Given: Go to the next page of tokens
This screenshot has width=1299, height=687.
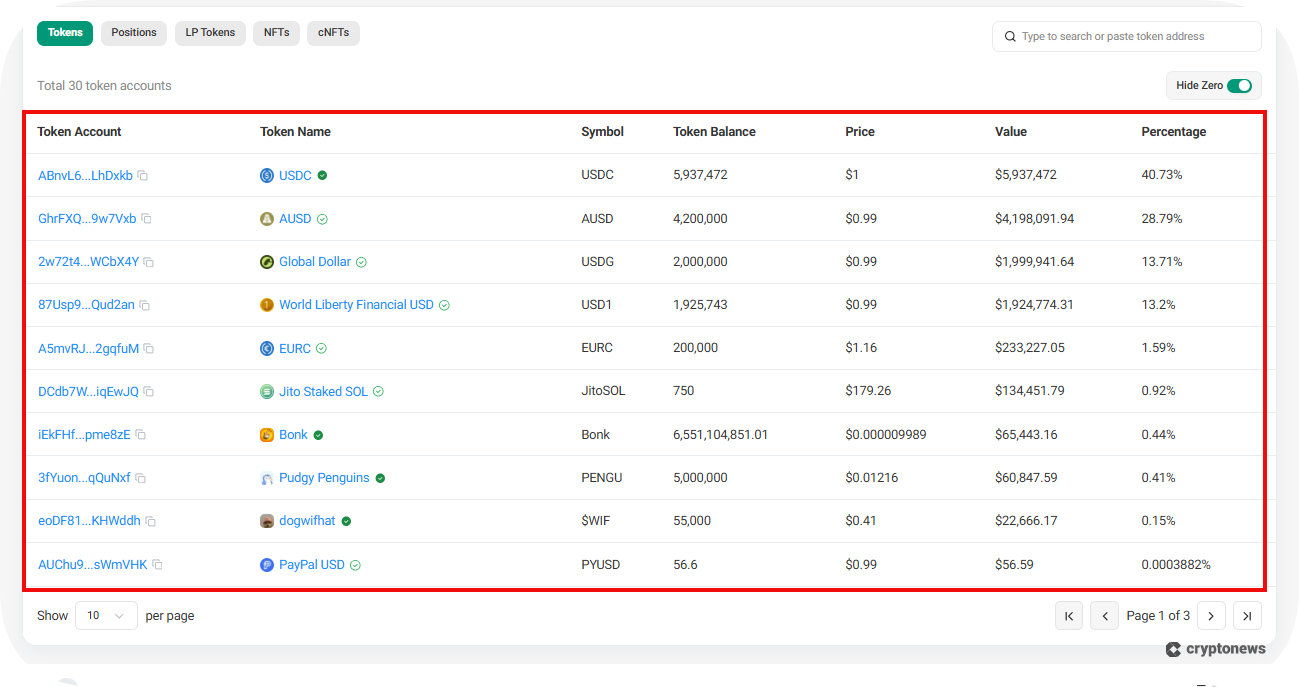Looking at the screenshot, I should coord(1211,615).
